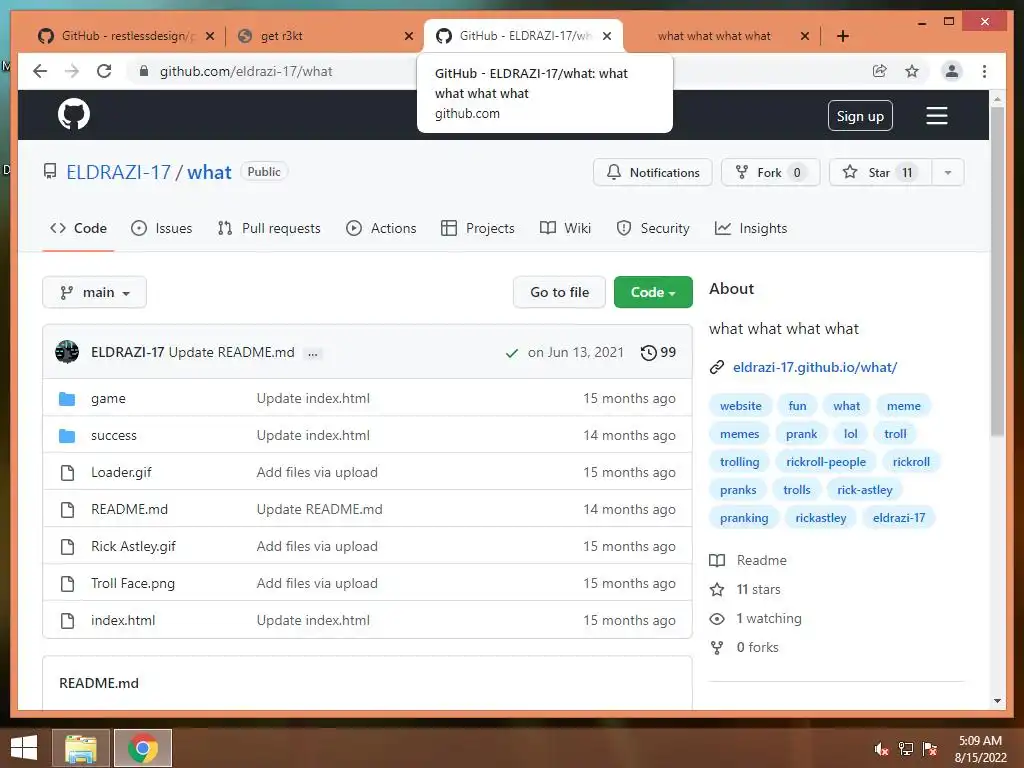
Task: Open the ELDRAZI-17 owner link in title
Action: point(118,172)
